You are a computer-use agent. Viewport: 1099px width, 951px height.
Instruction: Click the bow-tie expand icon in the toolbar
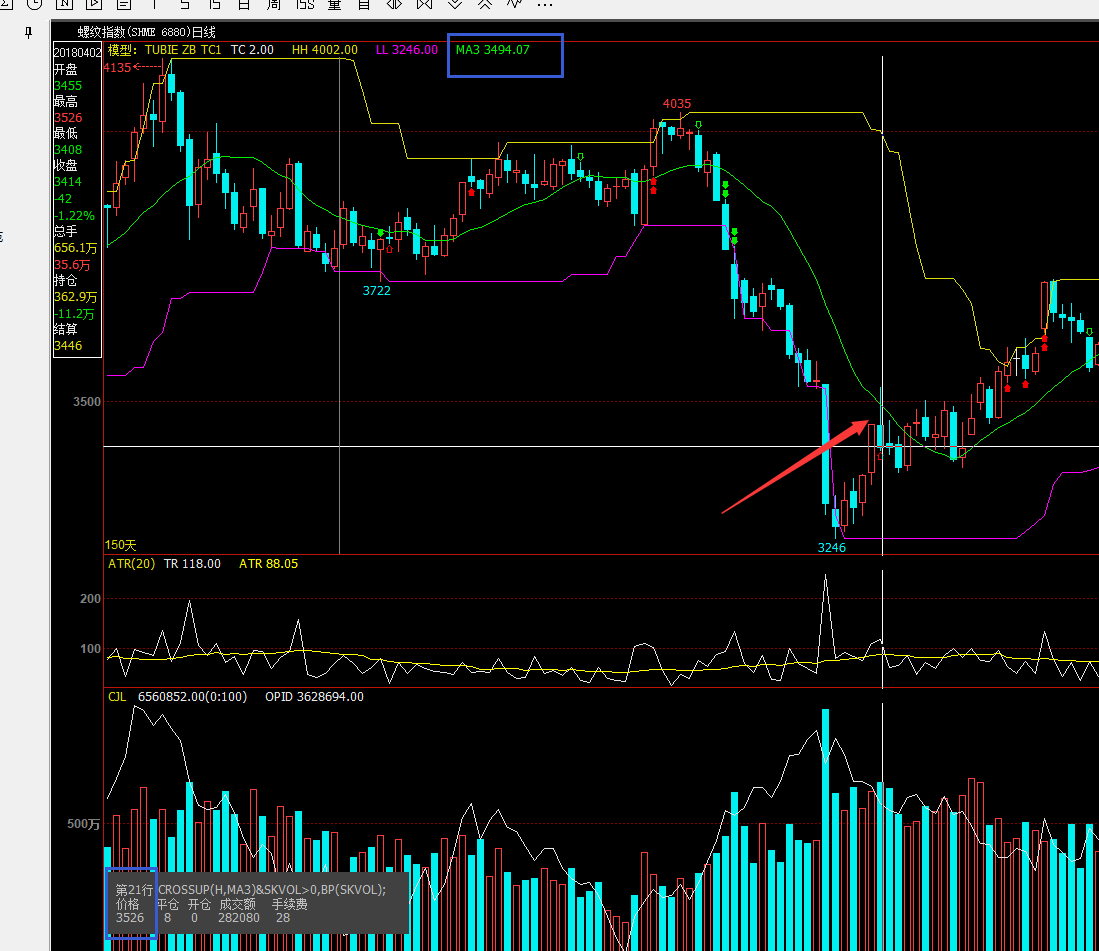click(425, 4)
